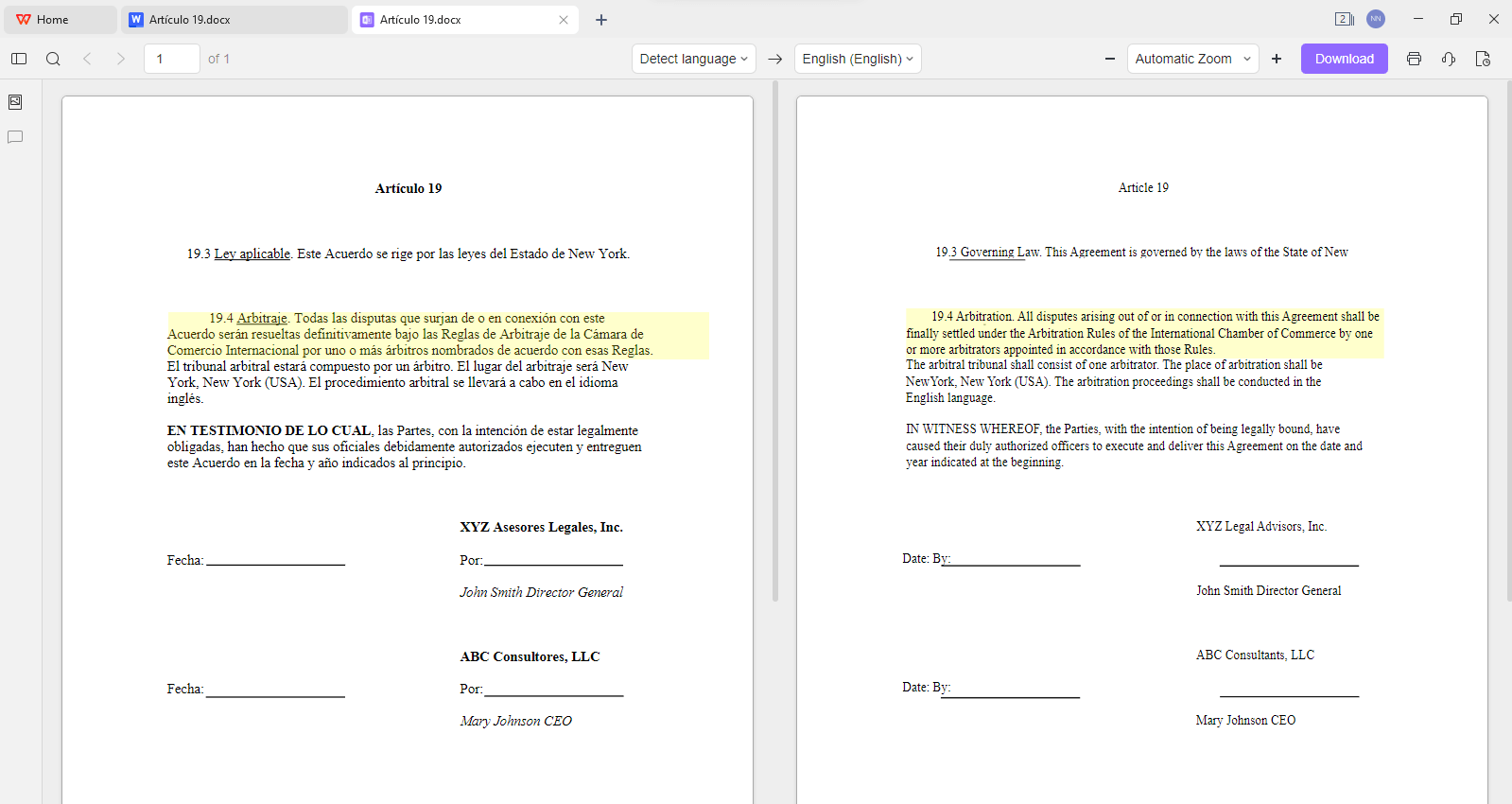Screen dimensions: 1512x804
Task: Show page thumbnails in left sidebar
Action: tap(15, 102)
